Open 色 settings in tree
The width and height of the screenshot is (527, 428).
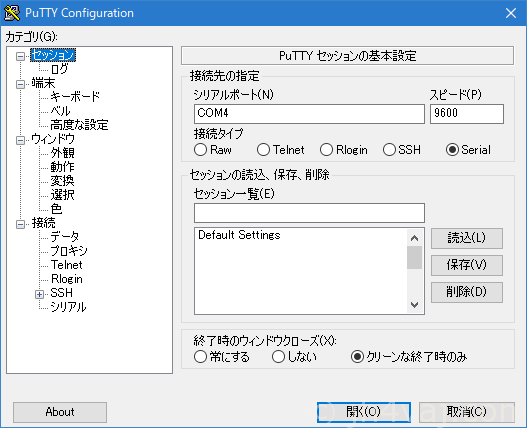56,209
